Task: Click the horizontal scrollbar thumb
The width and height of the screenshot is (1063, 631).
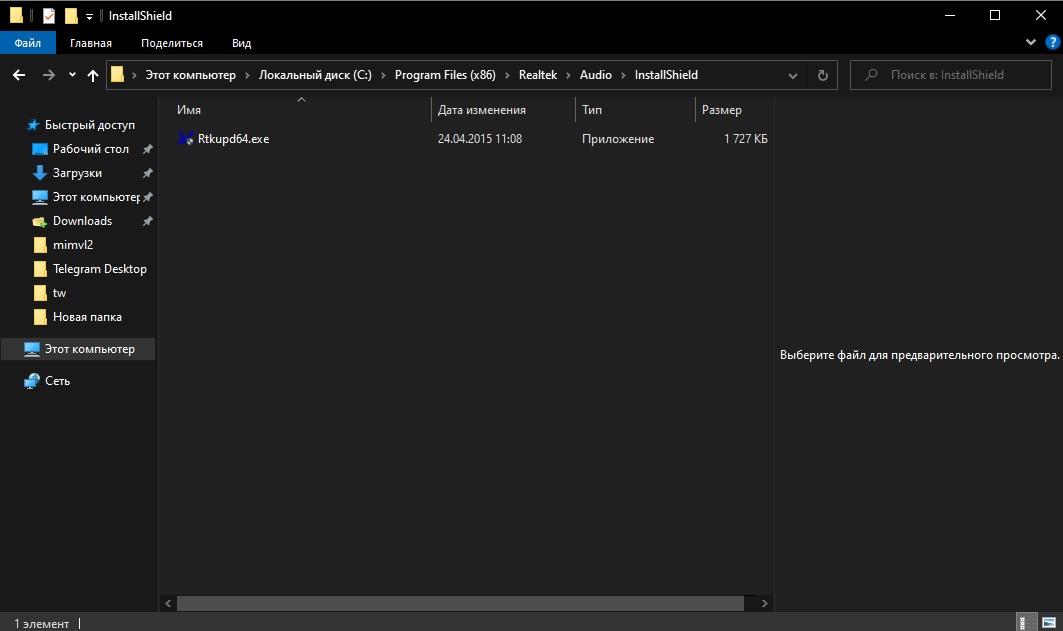Action: pos(460,603)
